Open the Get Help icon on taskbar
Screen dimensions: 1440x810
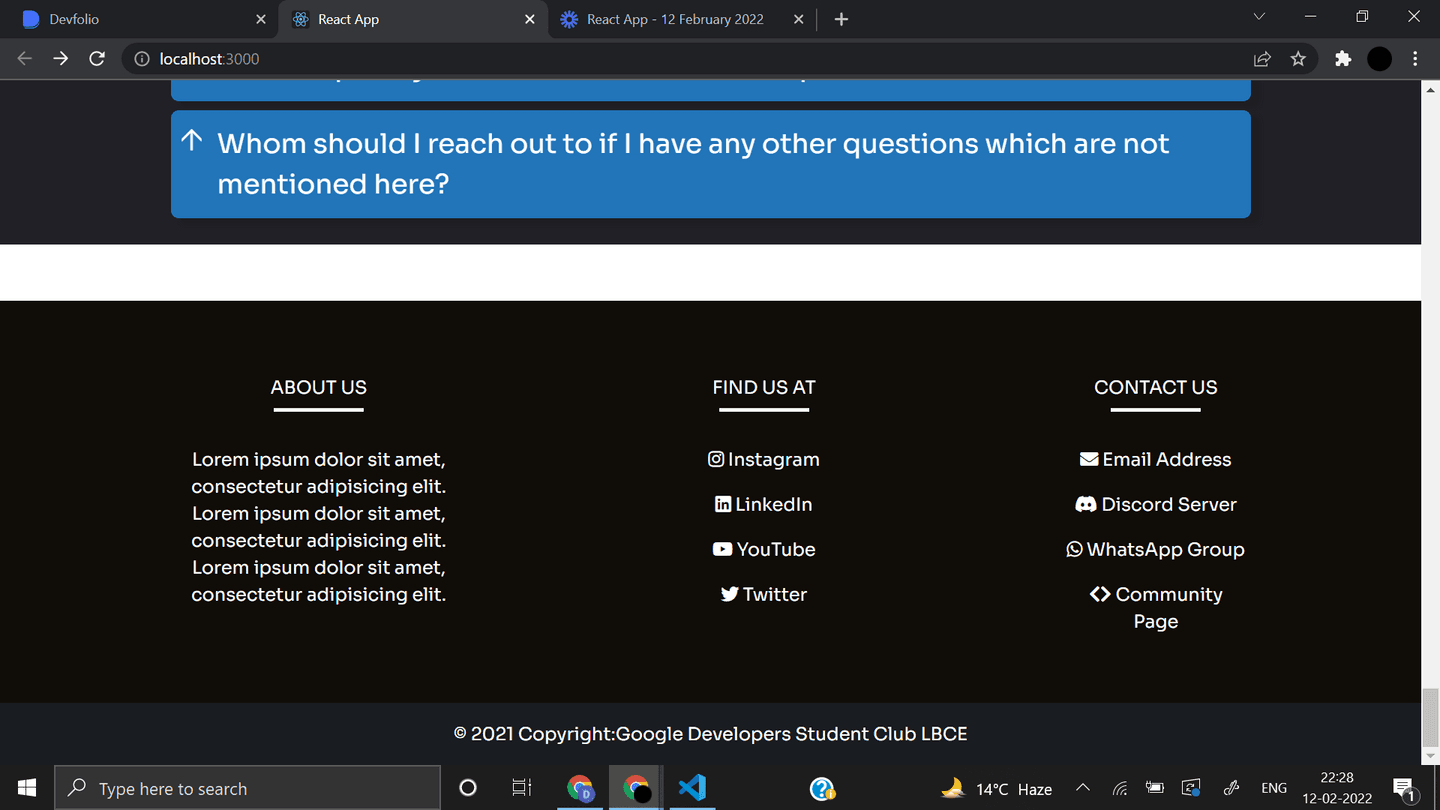pos(822,788)
